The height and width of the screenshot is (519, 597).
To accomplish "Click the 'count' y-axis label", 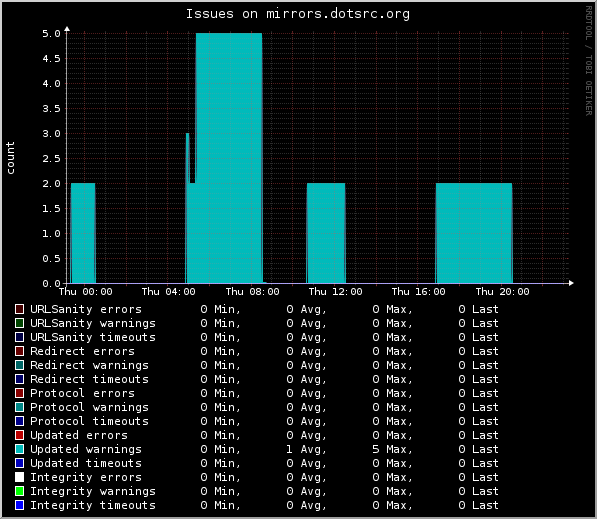I will point(10,158).
